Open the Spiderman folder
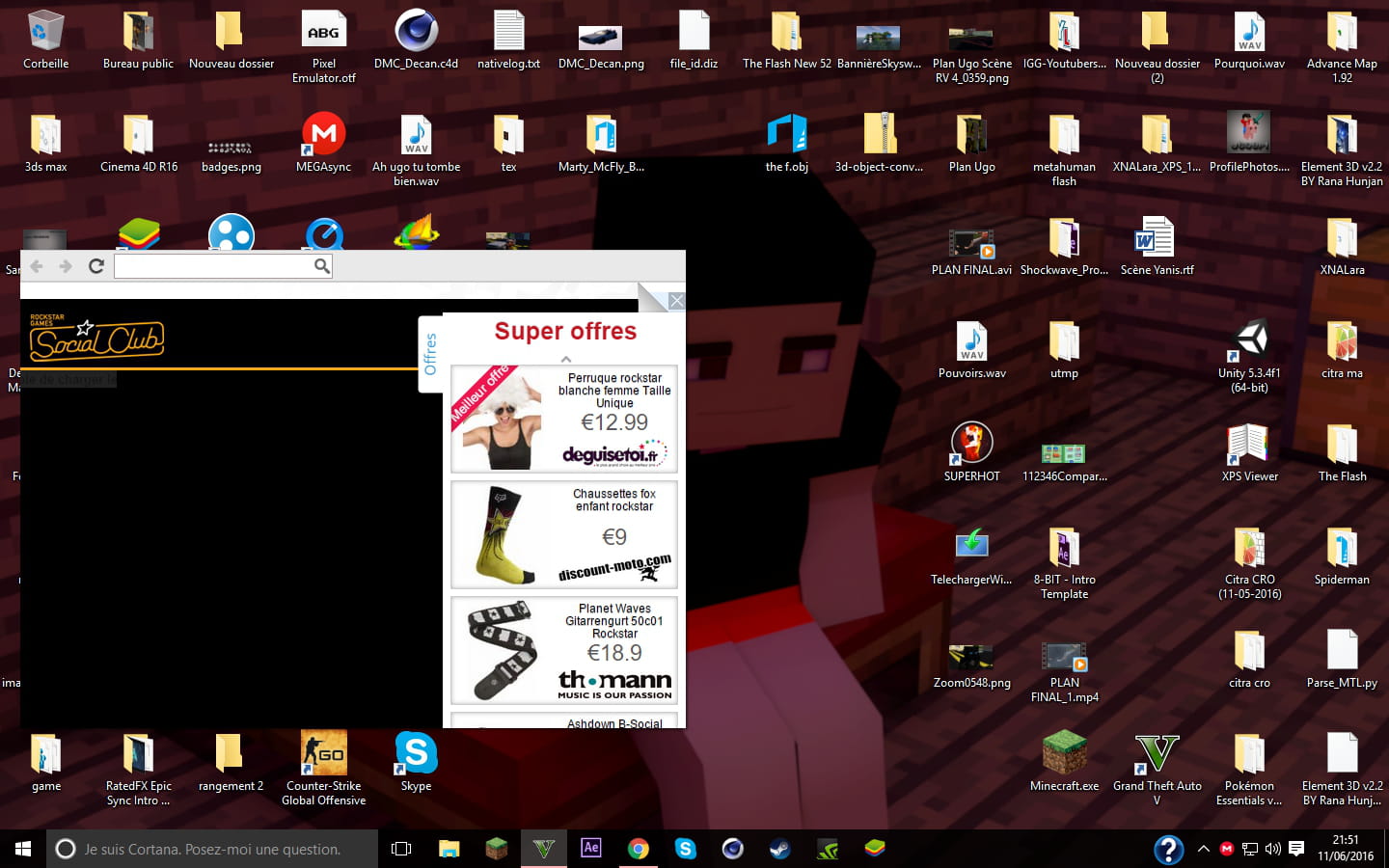The image size is (1389, 868). 1342,555
